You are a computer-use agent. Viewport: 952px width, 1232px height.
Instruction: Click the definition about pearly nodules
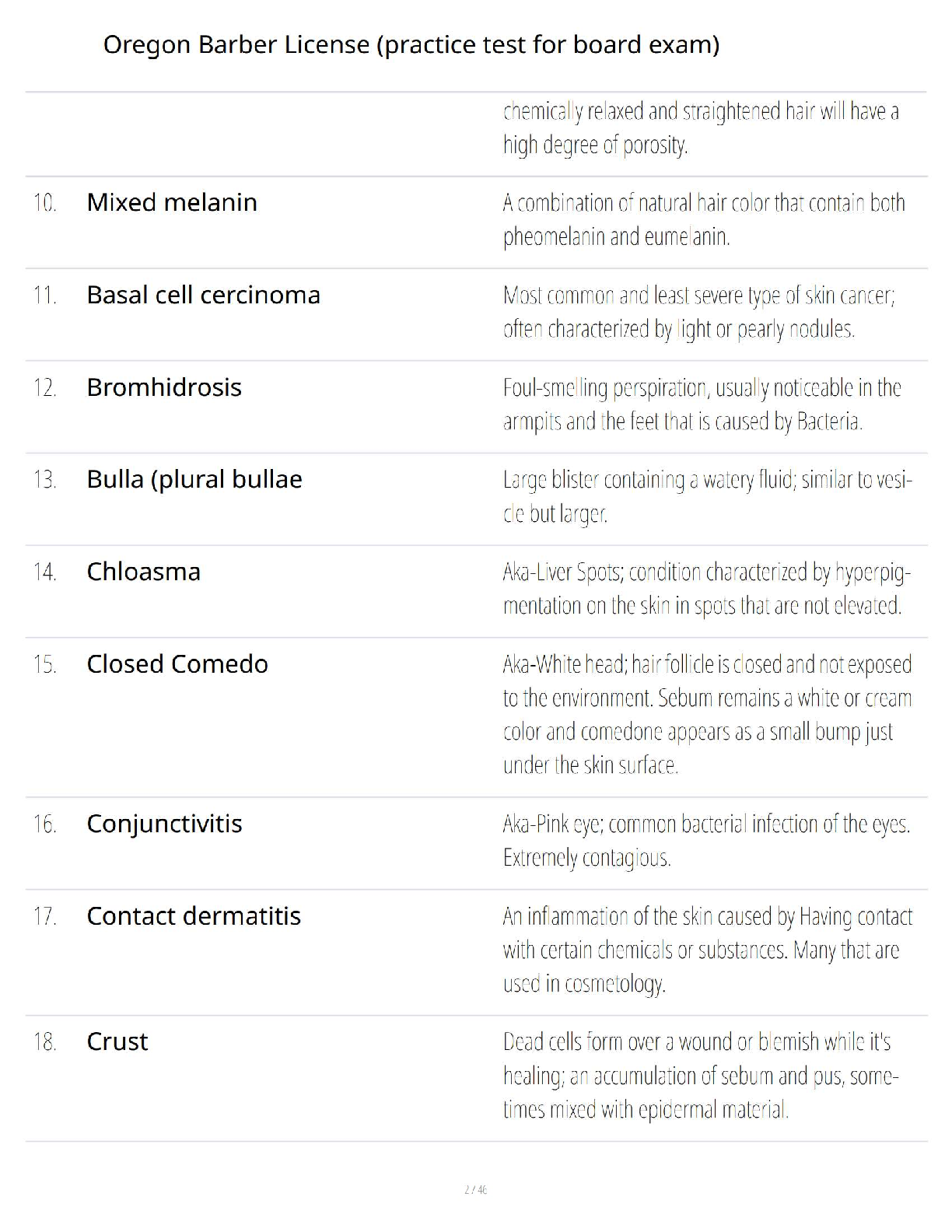(x=698, y=312)
